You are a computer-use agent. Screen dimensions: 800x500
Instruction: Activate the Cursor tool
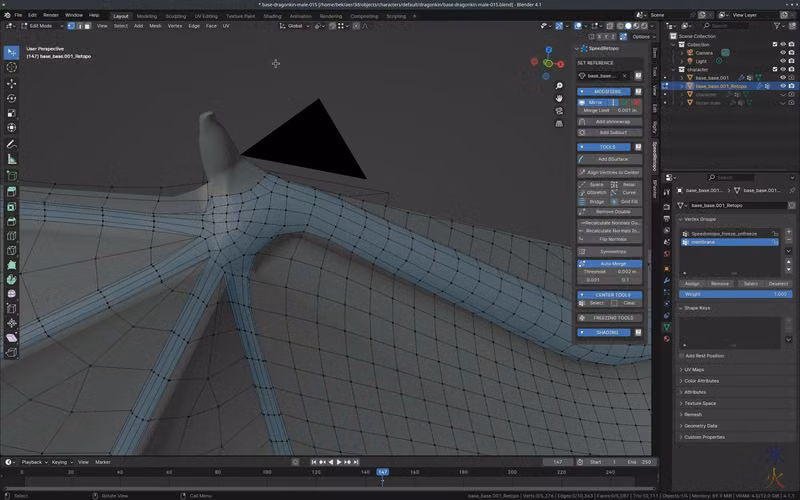[x=11, y=67]
